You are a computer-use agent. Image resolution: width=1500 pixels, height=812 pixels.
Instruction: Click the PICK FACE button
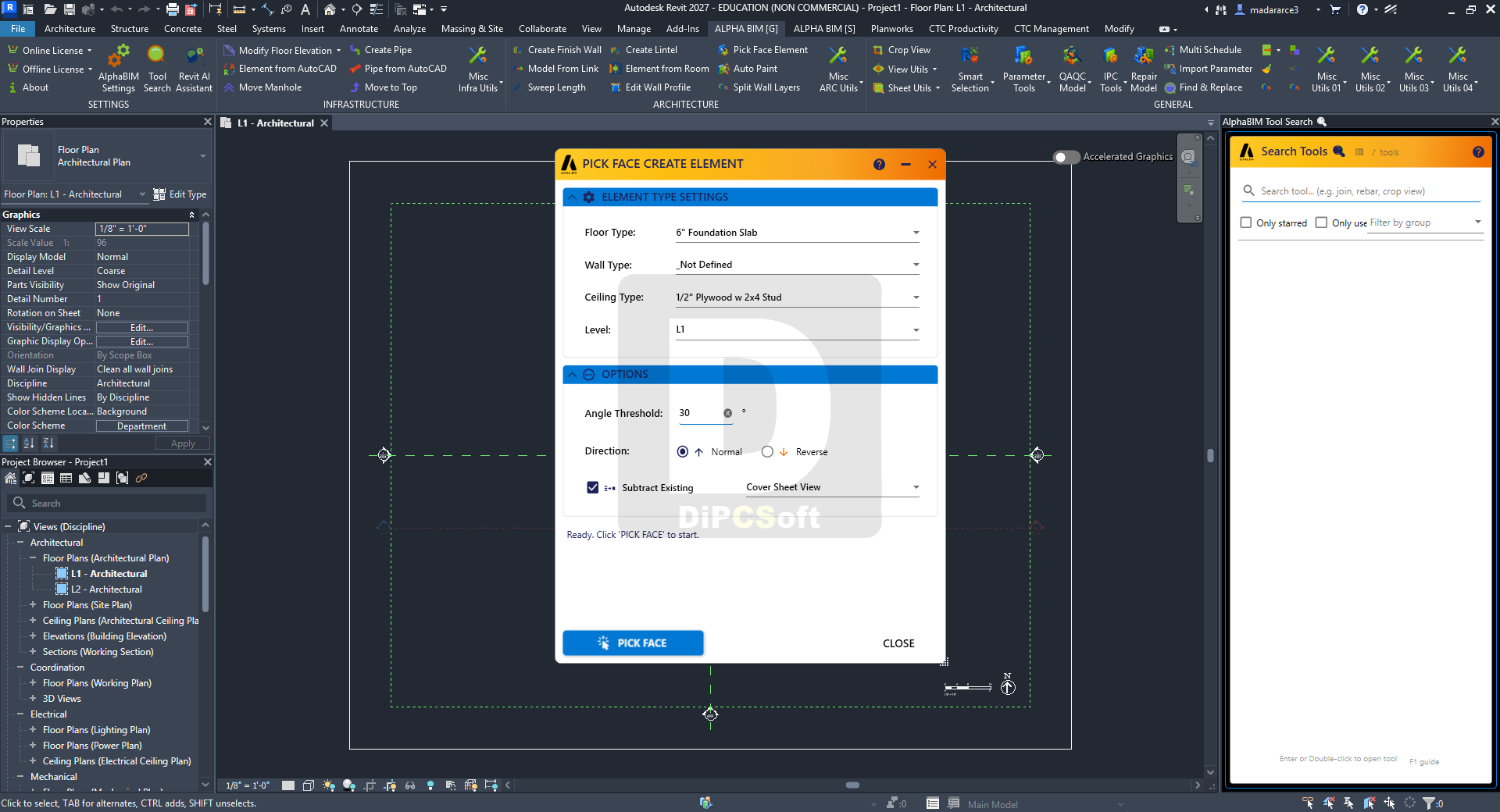(633, 643)
